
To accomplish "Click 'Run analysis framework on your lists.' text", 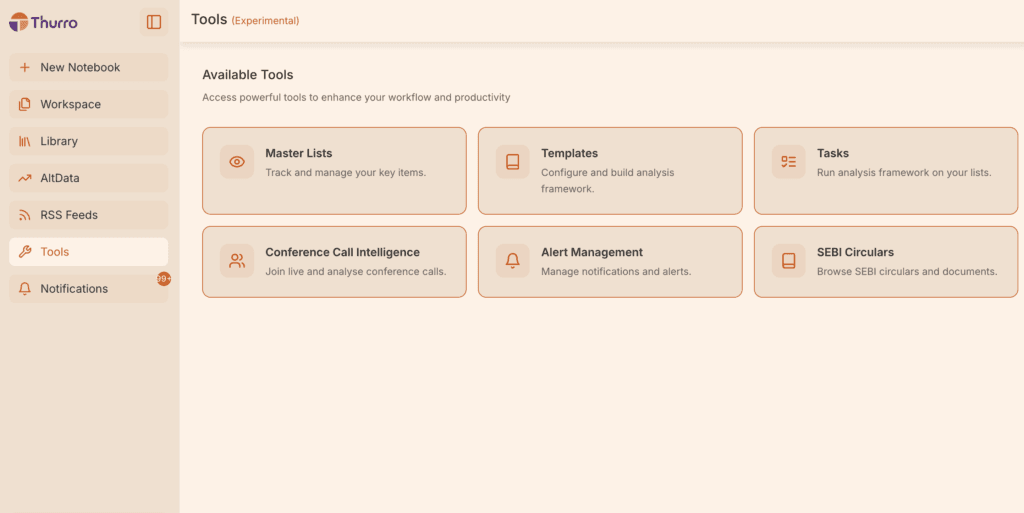I will click(x=904, y=173).
